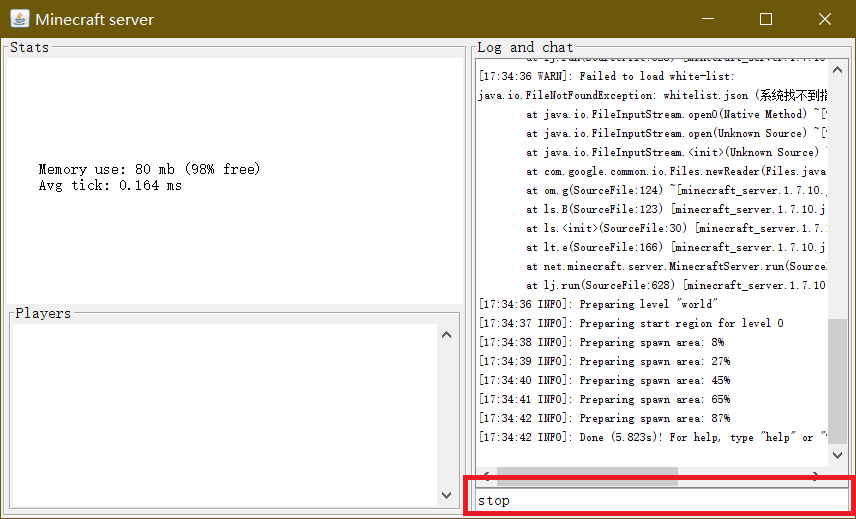Screen dimensions: 856x519
Task: Click the log's horizontal scroll left arrow
Action: (x=485, y=476)
